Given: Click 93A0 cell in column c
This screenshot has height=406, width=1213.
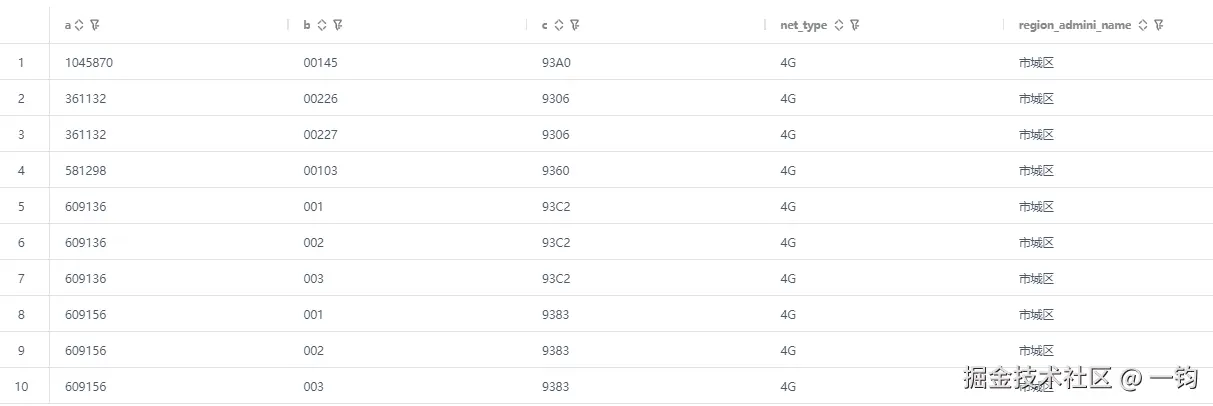Looking at the screenshot, I should [556, 62].
